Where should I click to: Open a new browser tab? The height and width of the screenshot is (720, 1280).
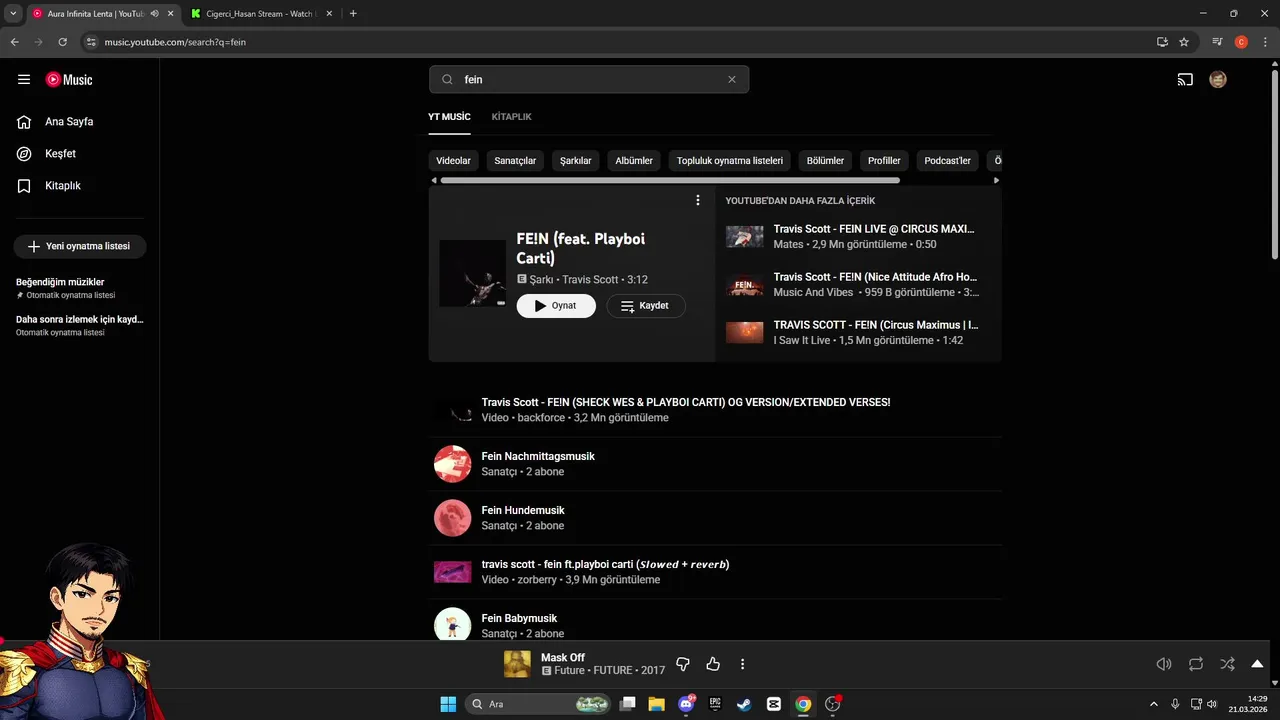tap(353, 14)
